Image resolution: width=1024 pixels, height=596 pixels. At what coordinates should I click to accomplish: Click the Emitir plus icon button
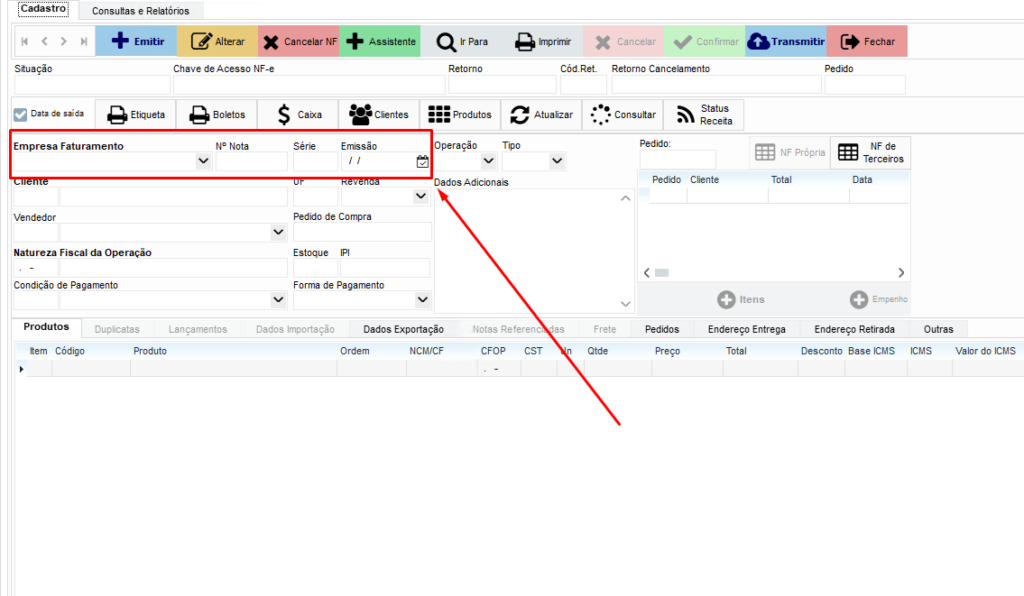click(136, 42)
